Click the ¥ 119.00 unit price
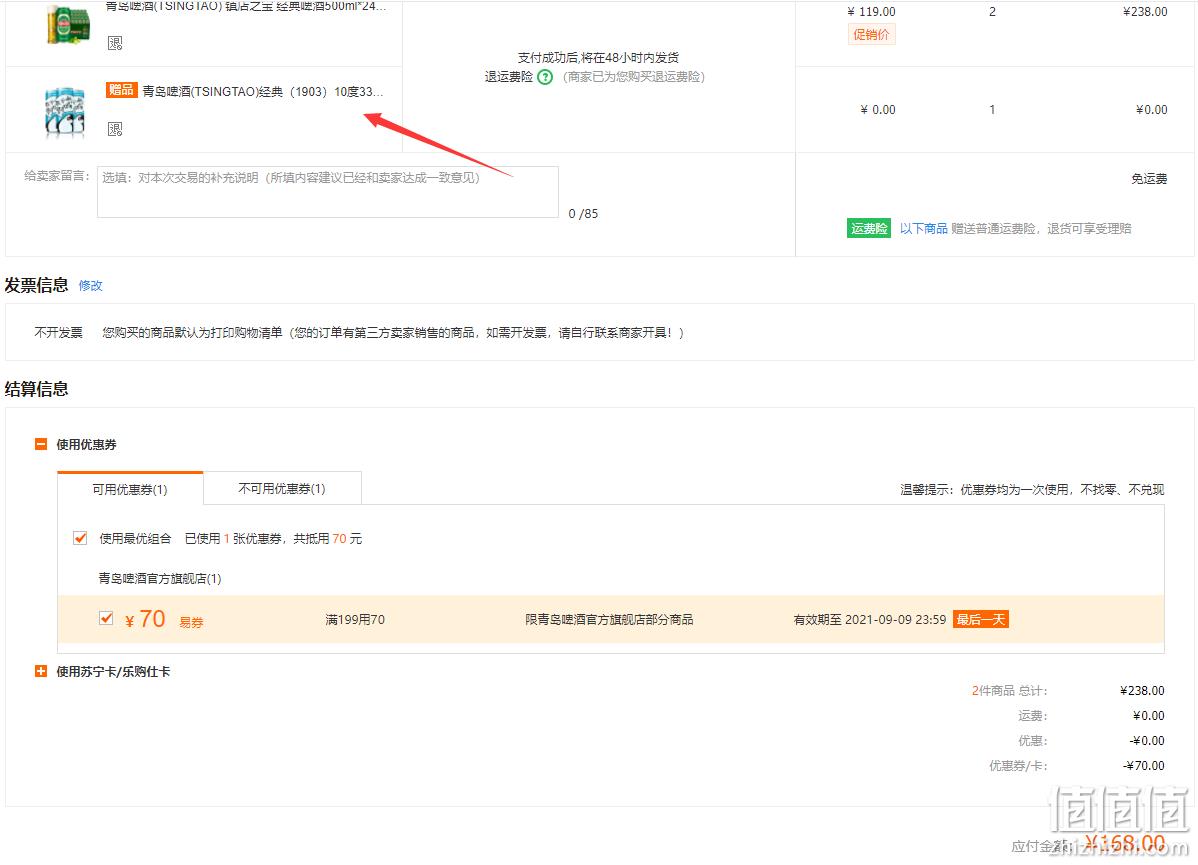This screenshot has height=865, width=1198. pos(872,11)
